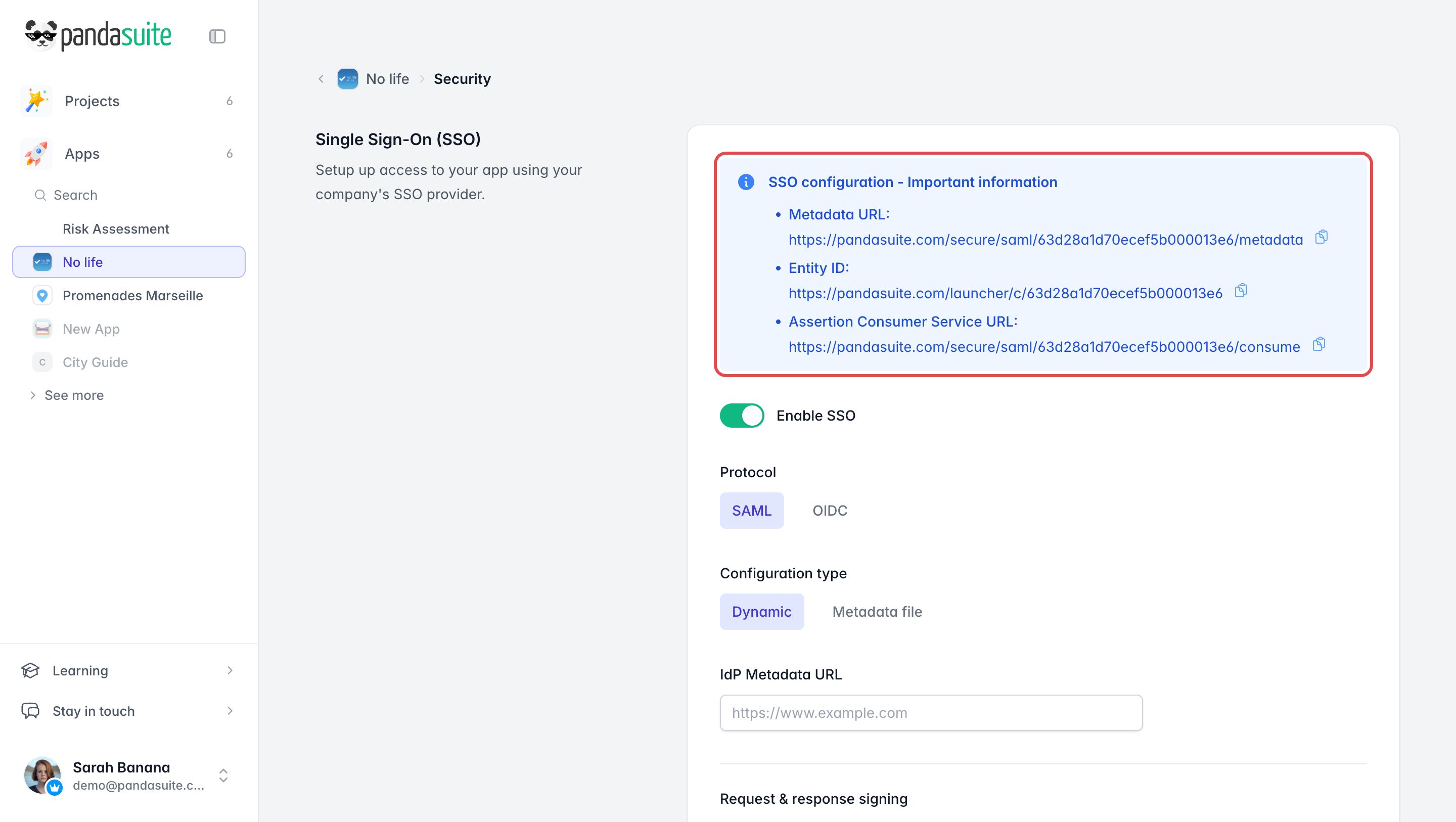Copy the Metadata URL

coord(1322,237)
